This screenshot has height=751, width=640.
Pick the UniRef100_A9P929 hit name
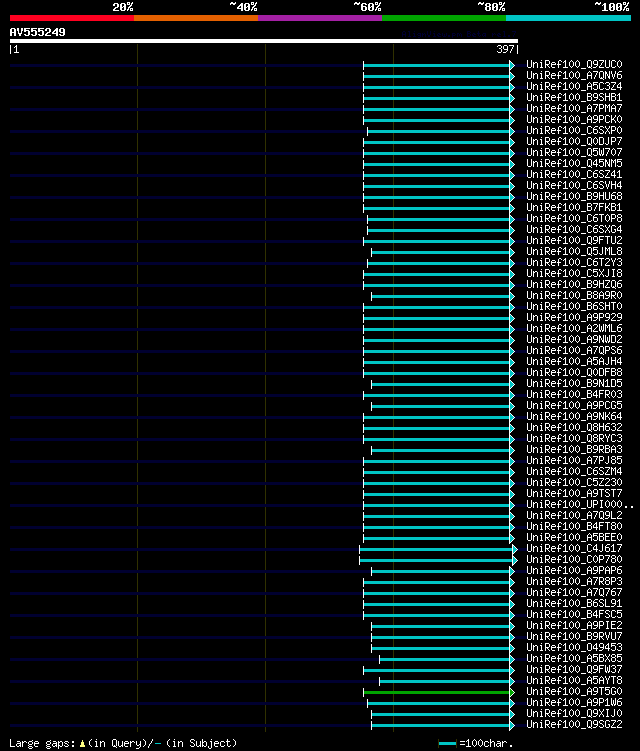pyautogui.click(x=574, y=318)
